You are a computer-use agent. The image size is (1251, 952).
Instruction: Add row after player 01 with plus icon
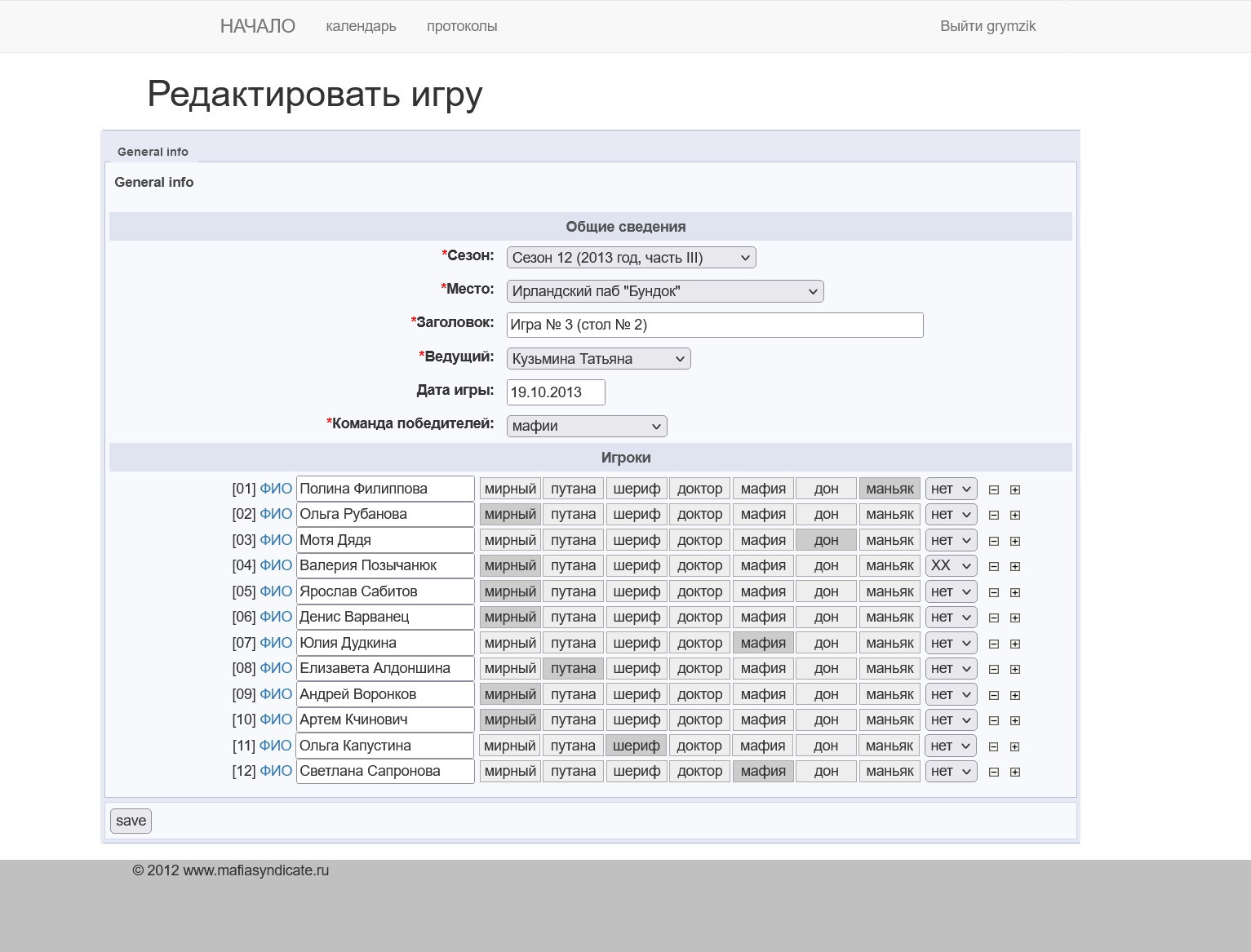[x=1015, y=489]
